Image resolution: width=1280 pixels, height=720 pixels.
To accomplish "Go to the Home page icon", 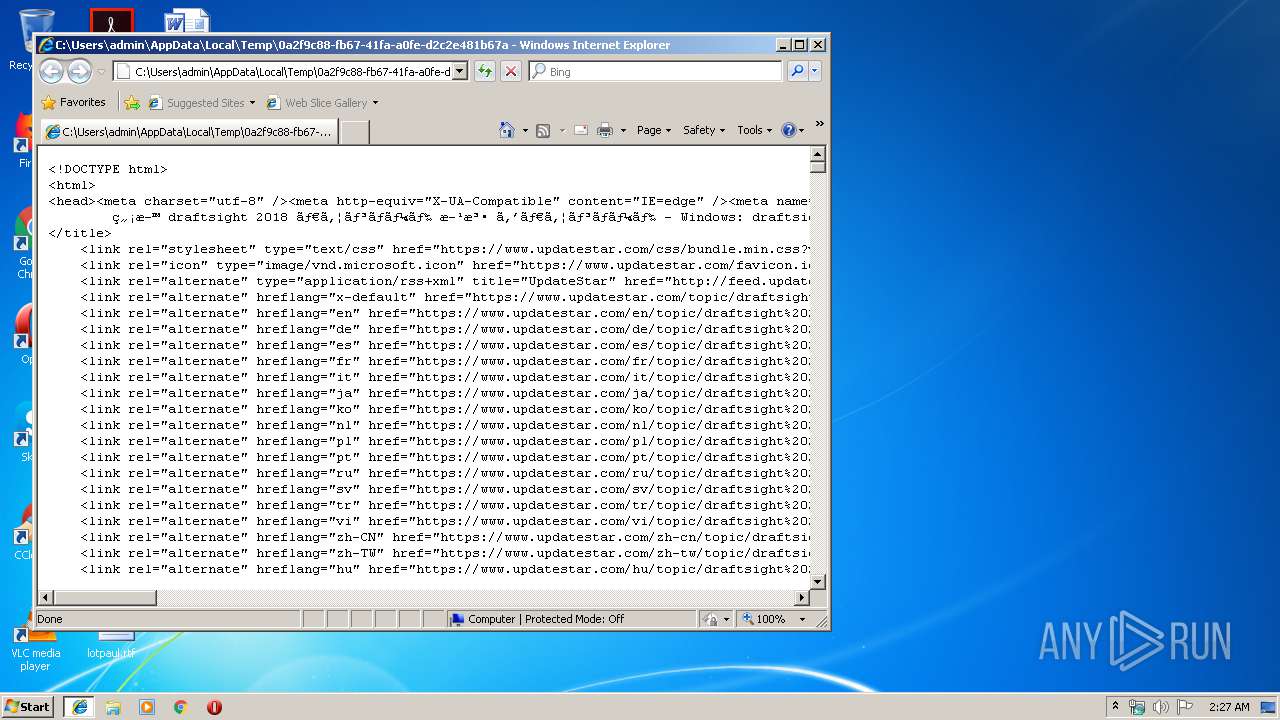I will click(507, 130).
